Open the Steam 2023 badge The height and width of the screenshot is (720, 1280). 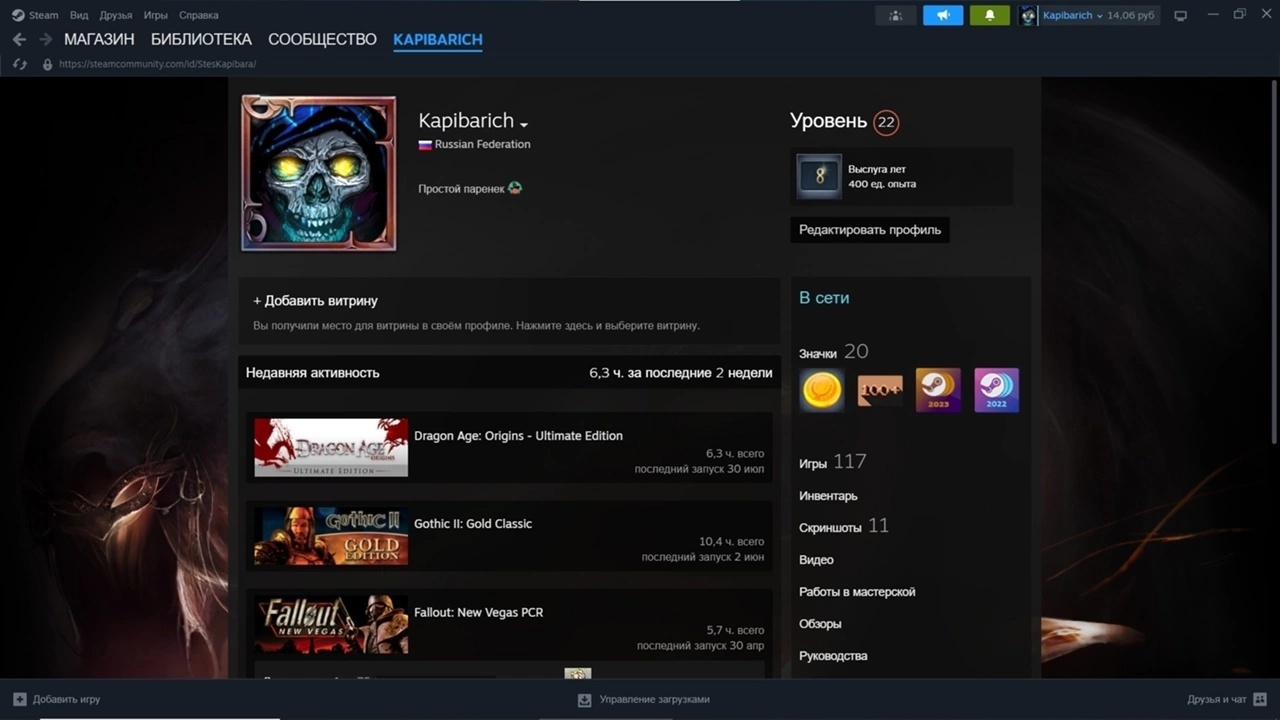point(938,390)
